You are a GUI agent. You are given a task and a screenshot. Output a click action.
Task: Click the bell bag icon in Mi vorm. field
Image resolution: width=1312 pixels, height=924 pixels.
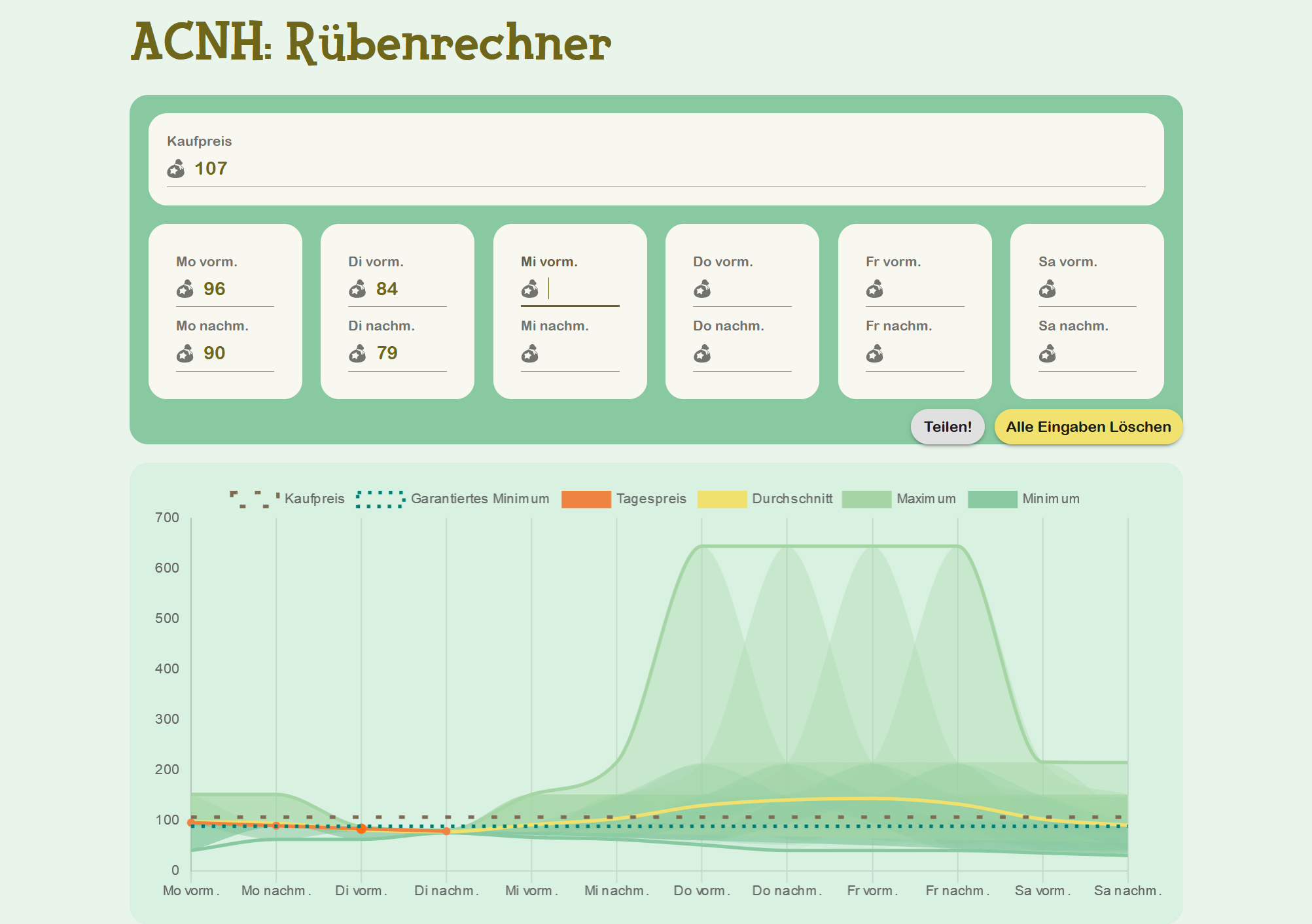click(x=529, y=289)
